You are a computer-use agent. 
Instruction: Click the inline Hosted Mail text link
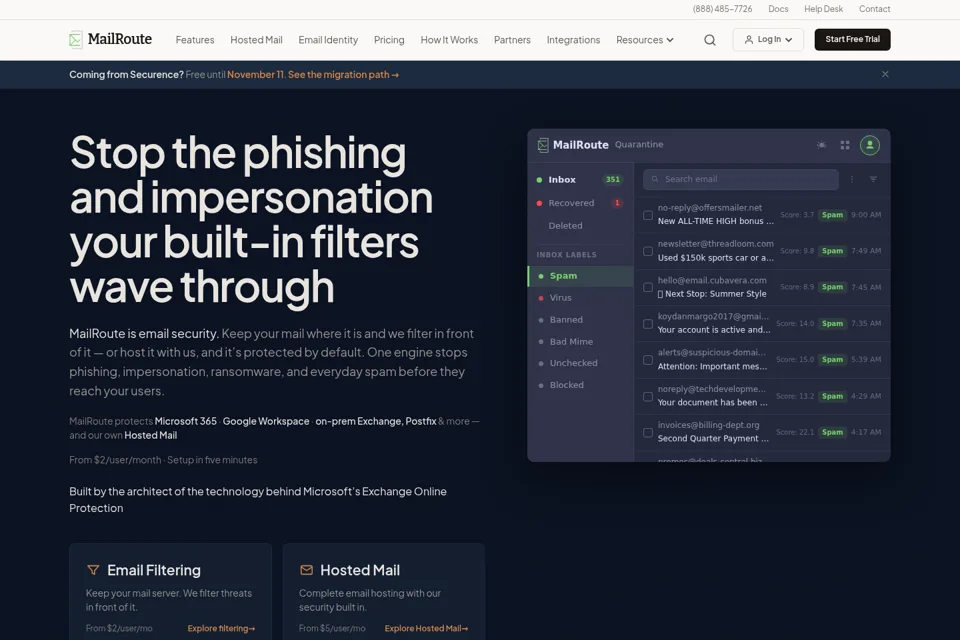(x=151, y=435)
